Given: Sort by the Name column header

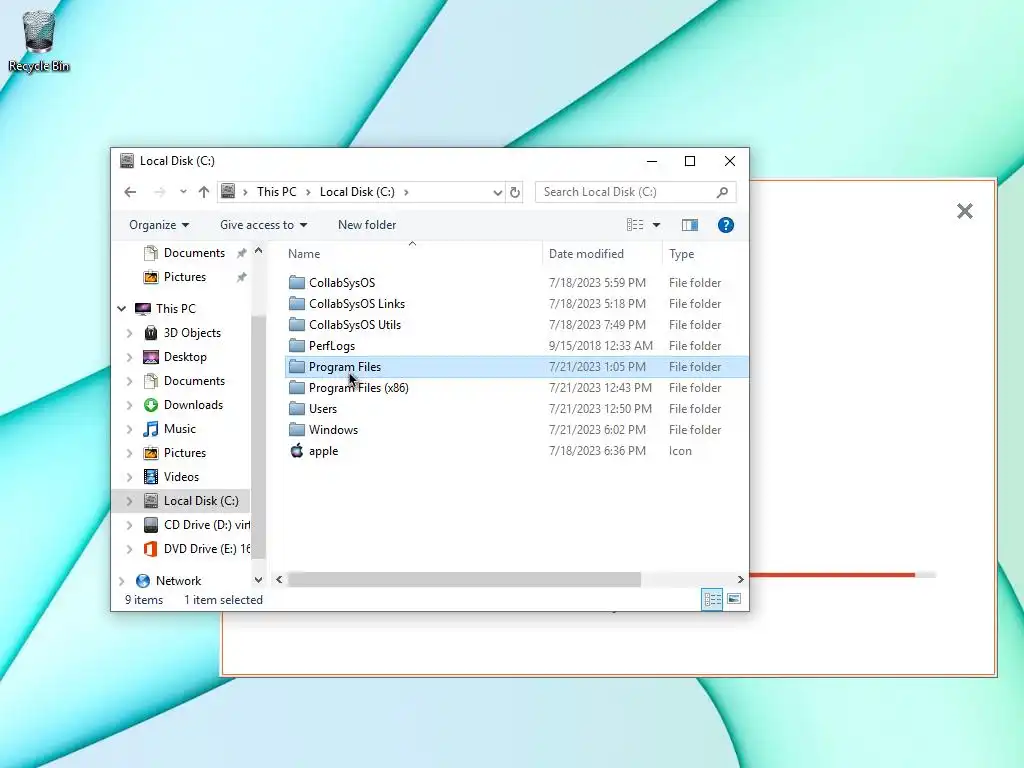Looking at the screenshot, I should tap(304, 254).
